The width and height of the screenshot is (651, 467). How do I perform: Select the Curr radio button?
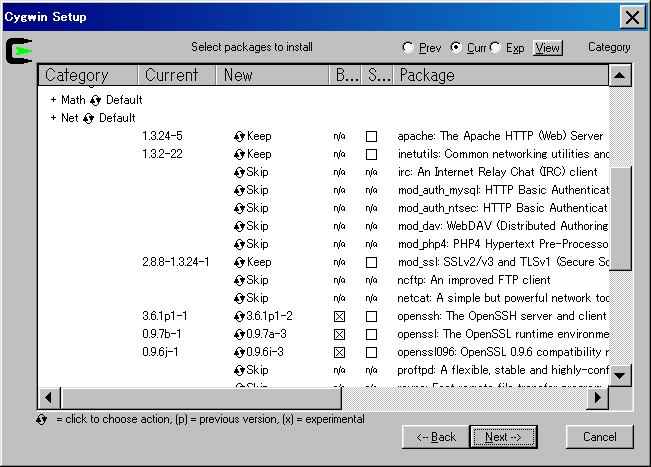coord(456,48)
